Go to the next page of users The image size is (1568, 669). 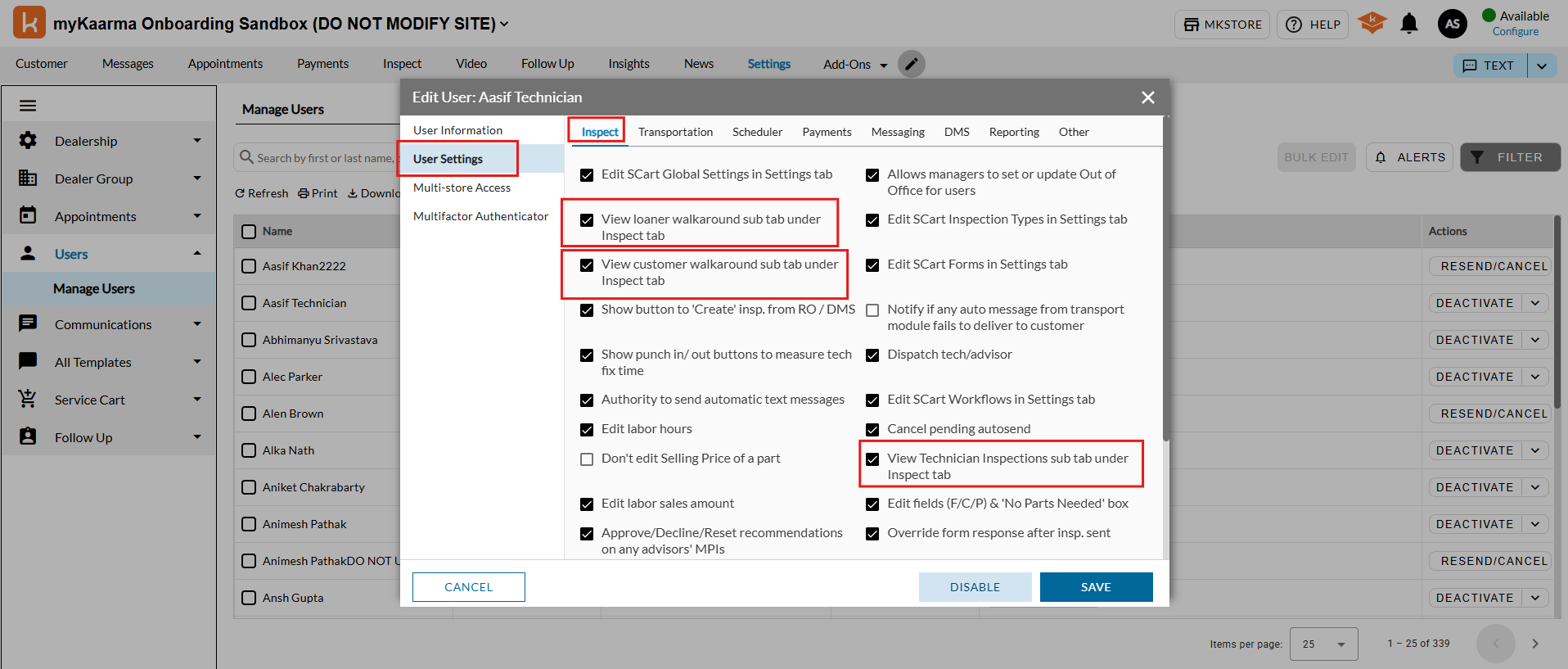pyautogui.click(x=1535, y=644)
